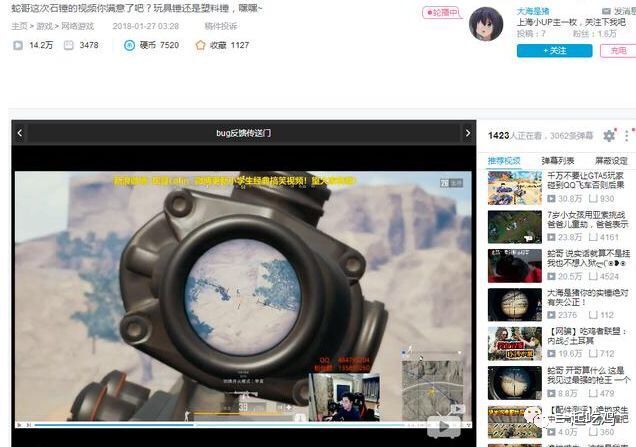Open 网络游戏 breadcrumb link
The image size is (636, 447).
(x=77, y=26)
